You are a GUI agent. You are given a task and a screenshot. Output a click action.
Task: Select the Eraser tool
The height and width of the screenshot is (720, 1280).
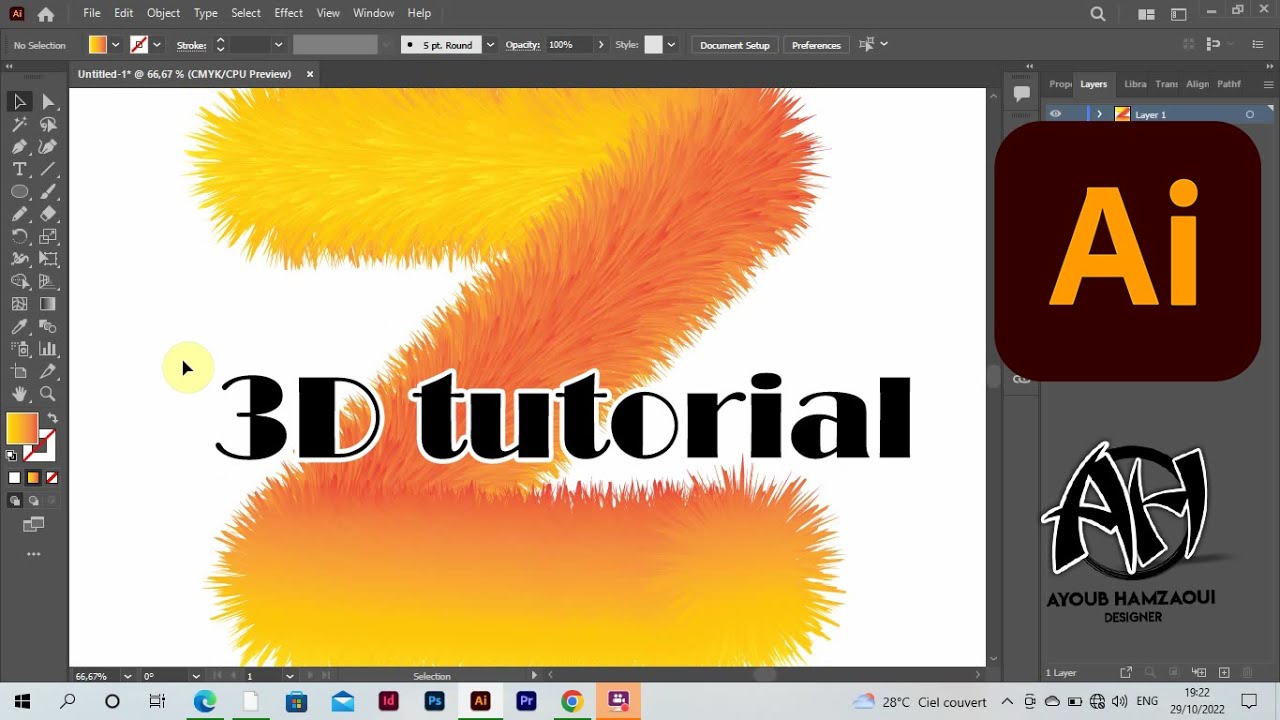pyautogui.click(x=48, y=214)
